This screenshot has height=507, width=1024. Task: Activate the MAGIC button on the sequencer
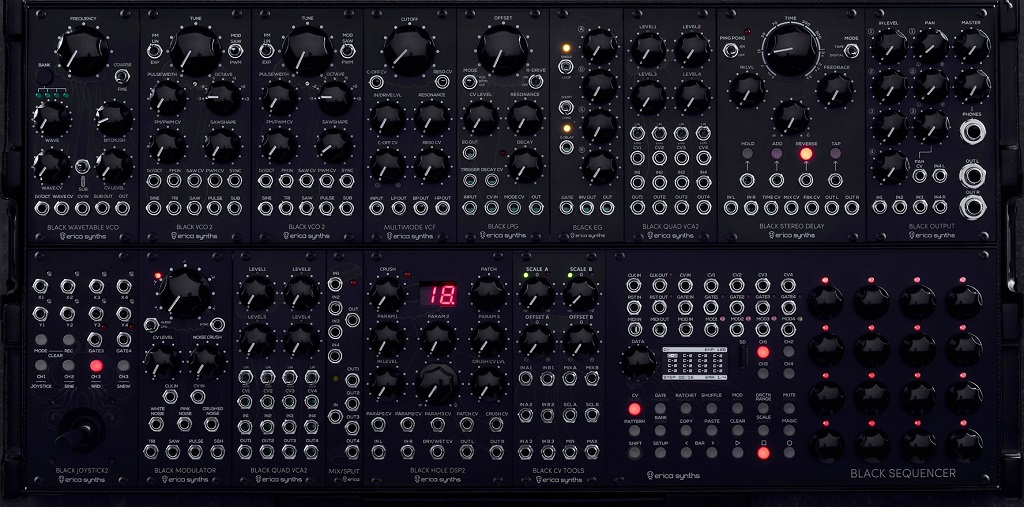(789, 431)
